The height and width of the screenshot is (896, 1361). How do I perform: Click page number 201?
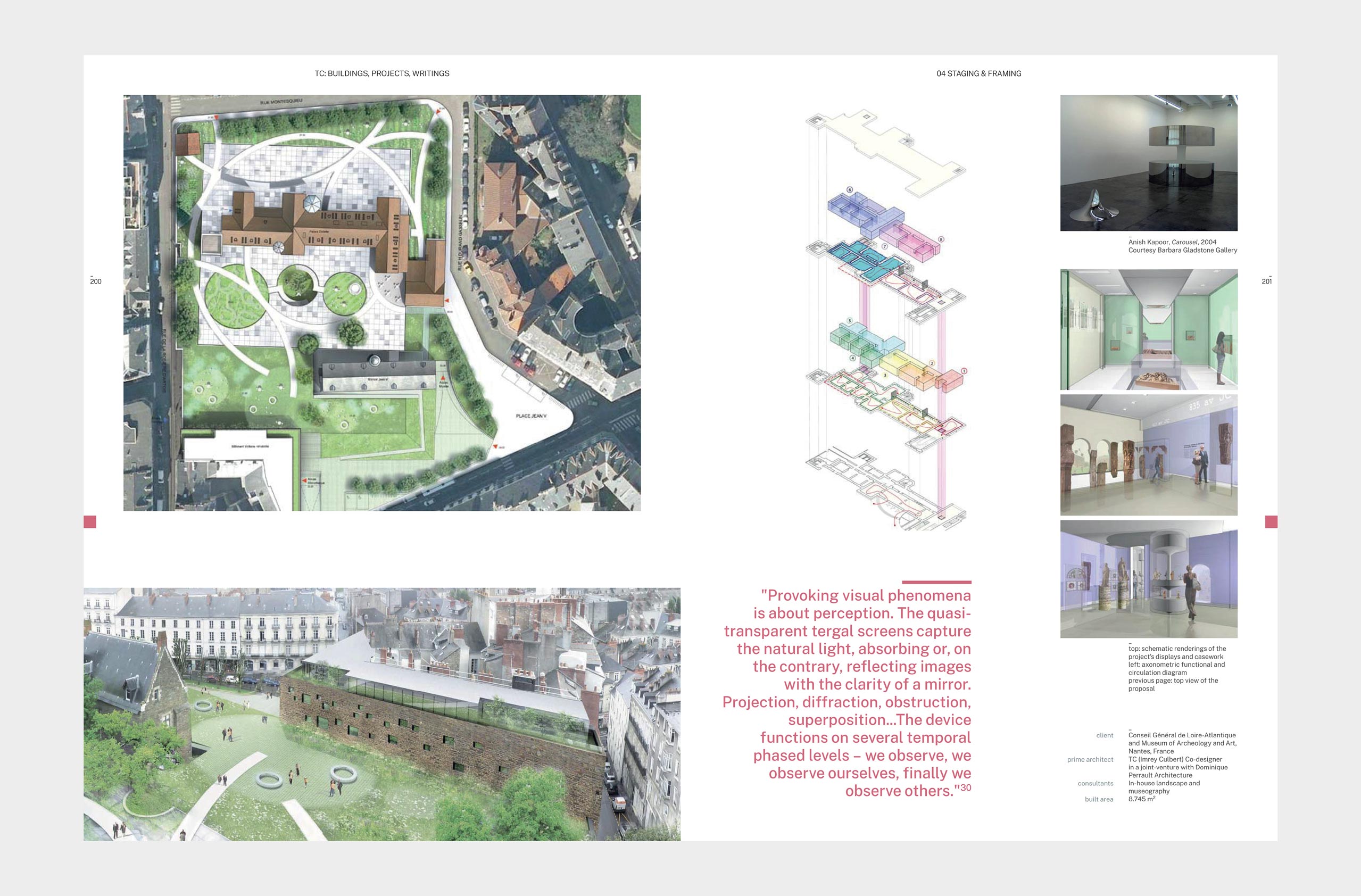pos(1267,281)
